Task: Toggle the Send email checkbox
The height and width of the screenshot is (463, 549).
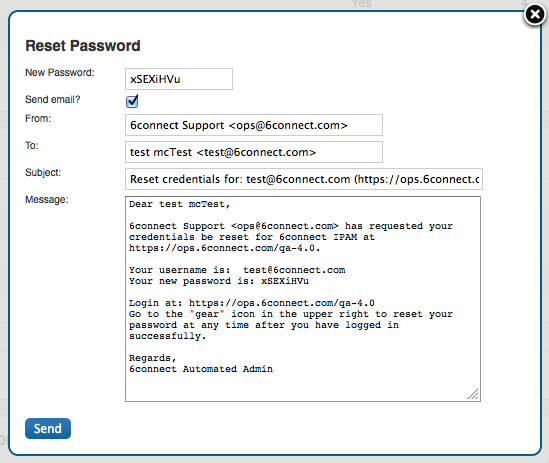Action: click(132, 101)
